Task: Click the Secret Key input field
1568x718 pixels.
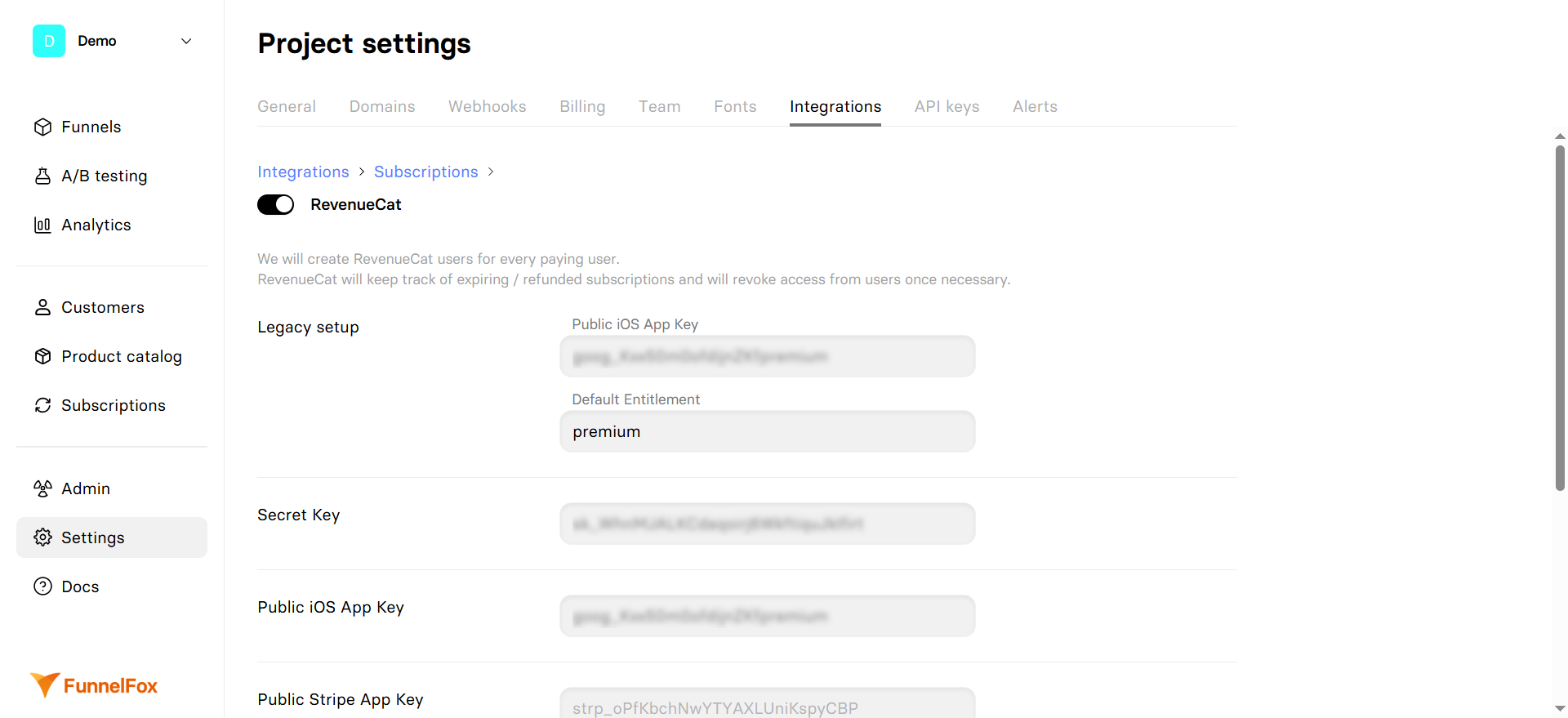Action: (768, 524)
